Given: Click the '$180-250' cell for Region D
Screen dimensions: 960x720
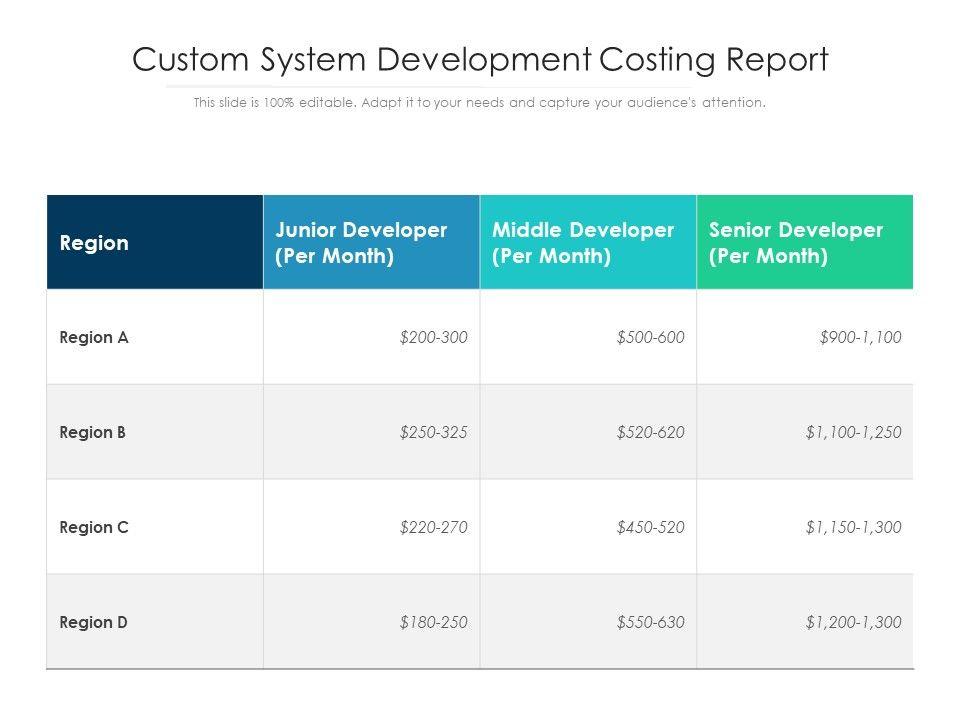Looking at the screenshot, I should click(x=433, y=622).
